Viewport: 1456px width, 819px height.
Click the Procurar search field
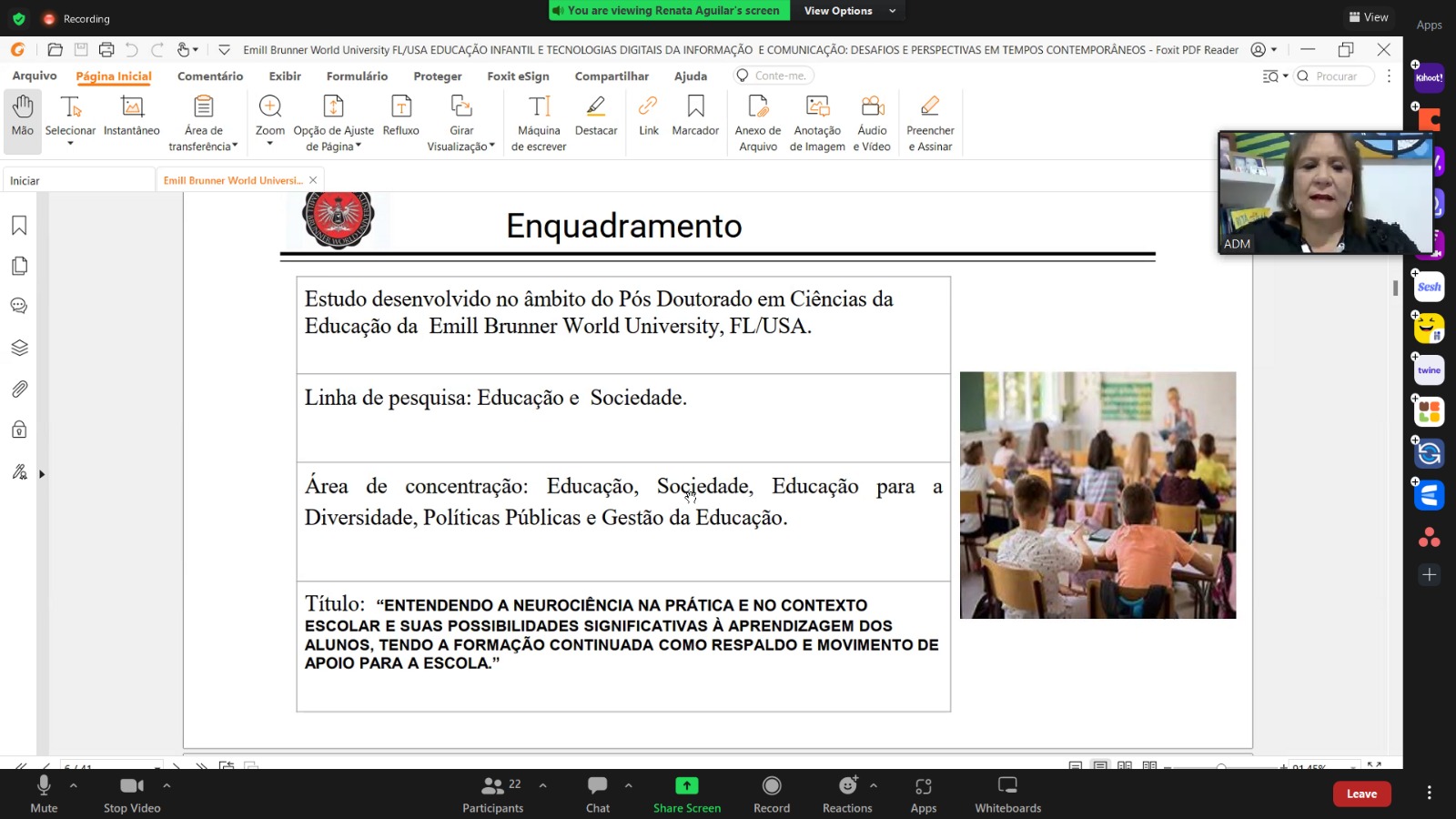pos(1336,76)
